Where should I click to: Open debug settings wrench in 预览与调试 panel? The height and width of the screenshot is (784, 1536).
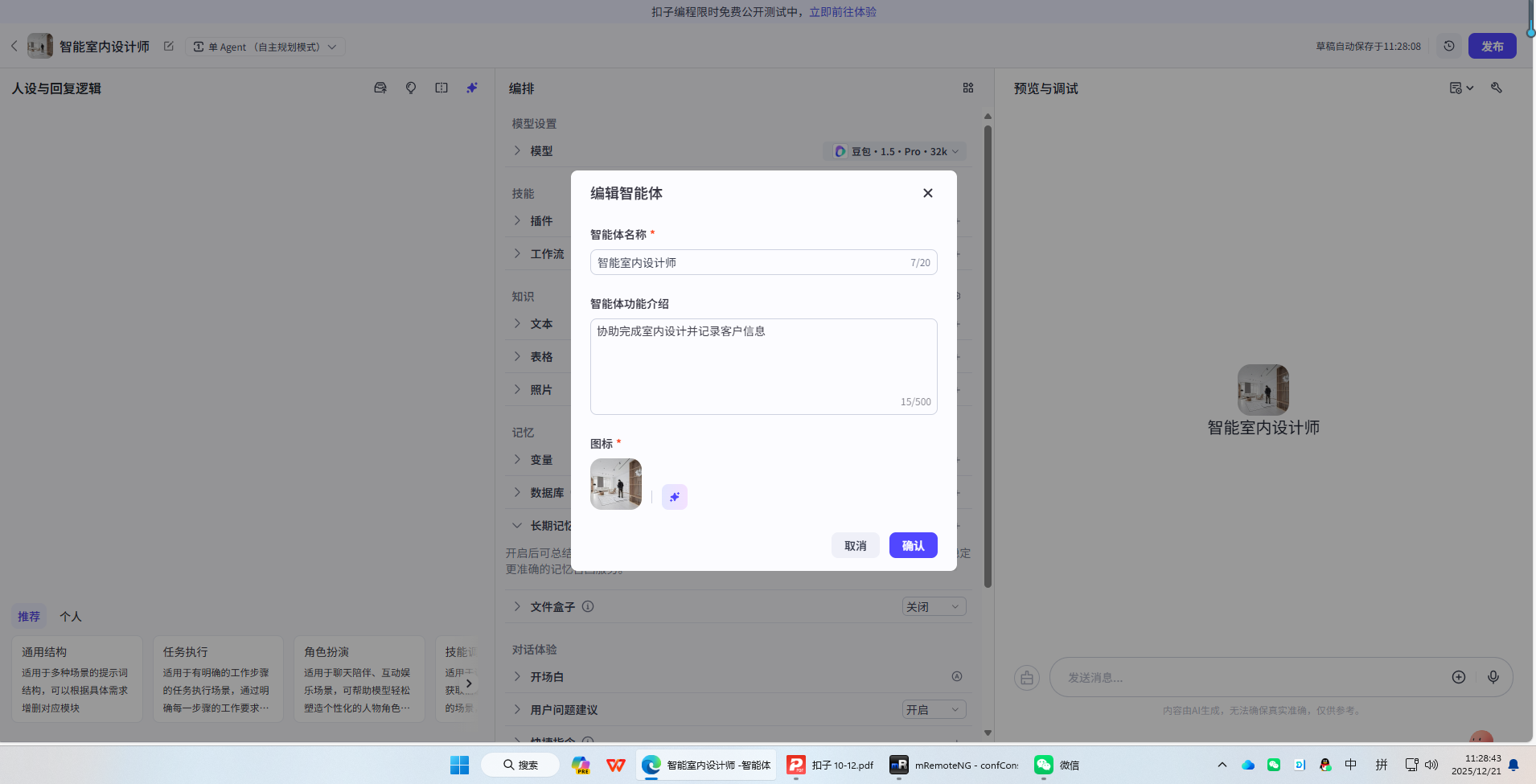pos(1496,88)
